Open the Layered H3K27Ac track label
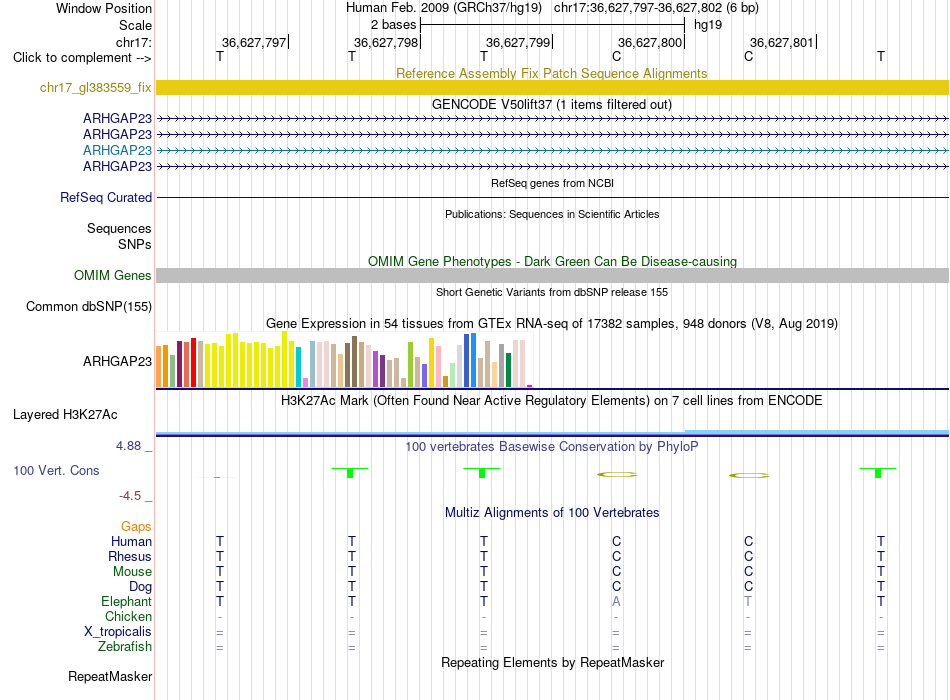The width and height of the screenshot is (950, 700). [x=65, y=415]
